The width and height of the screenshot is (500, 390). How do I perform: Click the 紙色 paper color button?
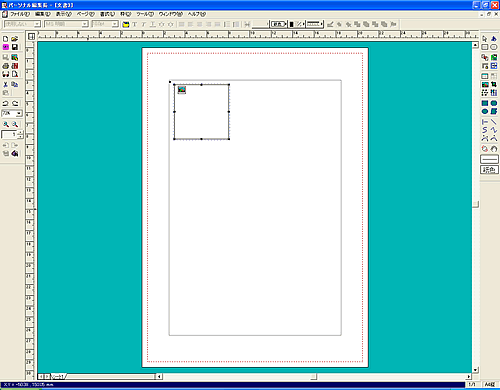[x=489, y=170]
